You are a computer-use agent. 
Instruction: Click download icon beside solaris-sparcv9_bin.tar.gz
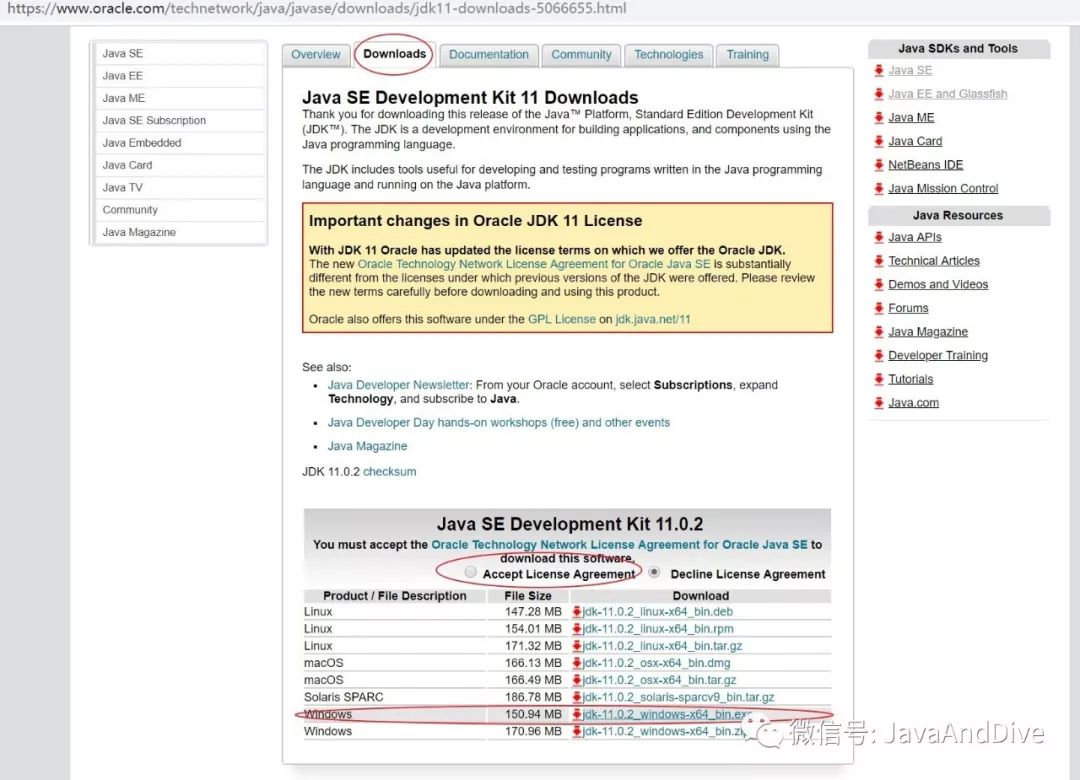tap(577, 697)
